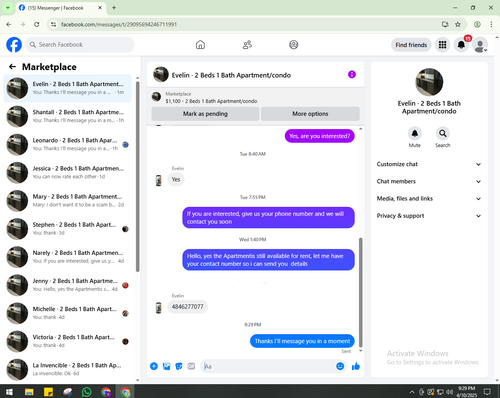Open the Friends icon in top navigation
The image size is (500, 398).
(247, 45)
